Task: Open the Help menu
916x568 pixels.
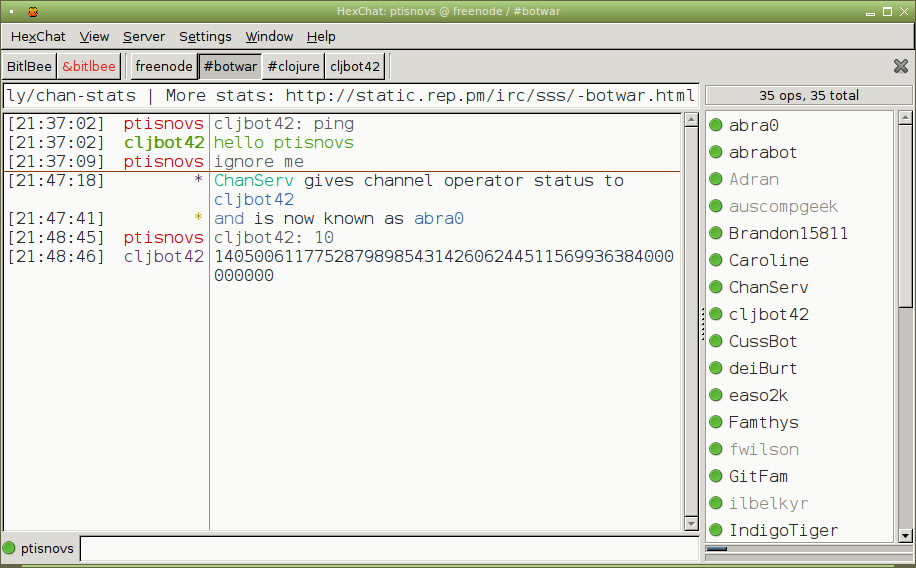Action: 321,36
